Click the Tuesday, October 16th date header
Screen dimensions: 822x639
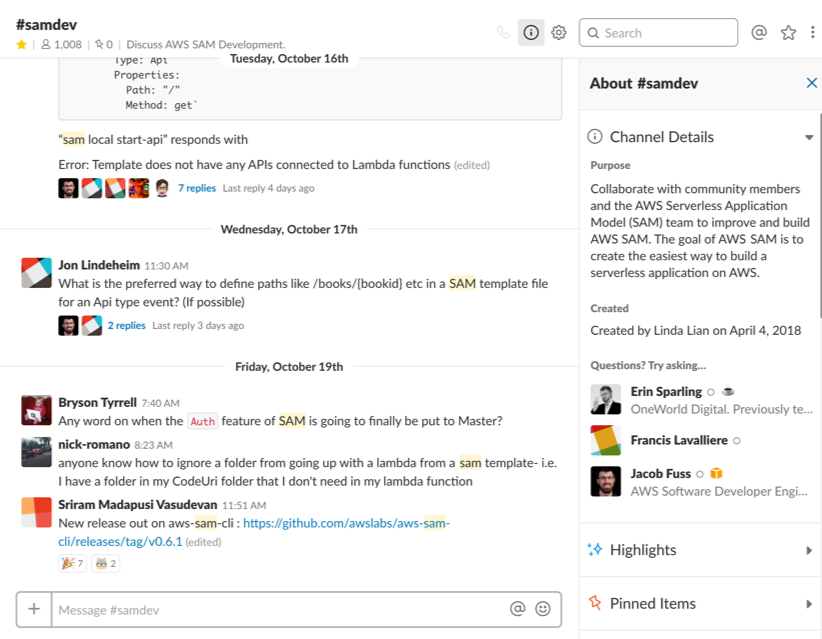point(289,59)
